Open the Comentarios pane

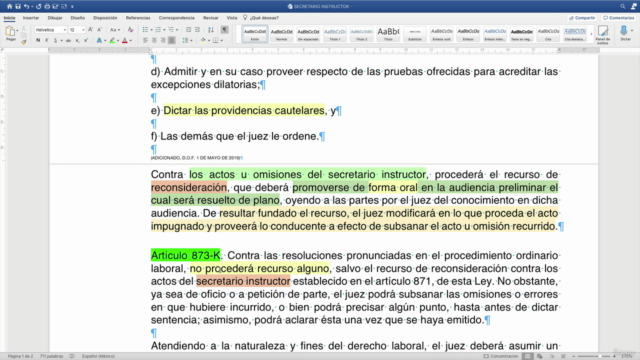click(618, 18)
